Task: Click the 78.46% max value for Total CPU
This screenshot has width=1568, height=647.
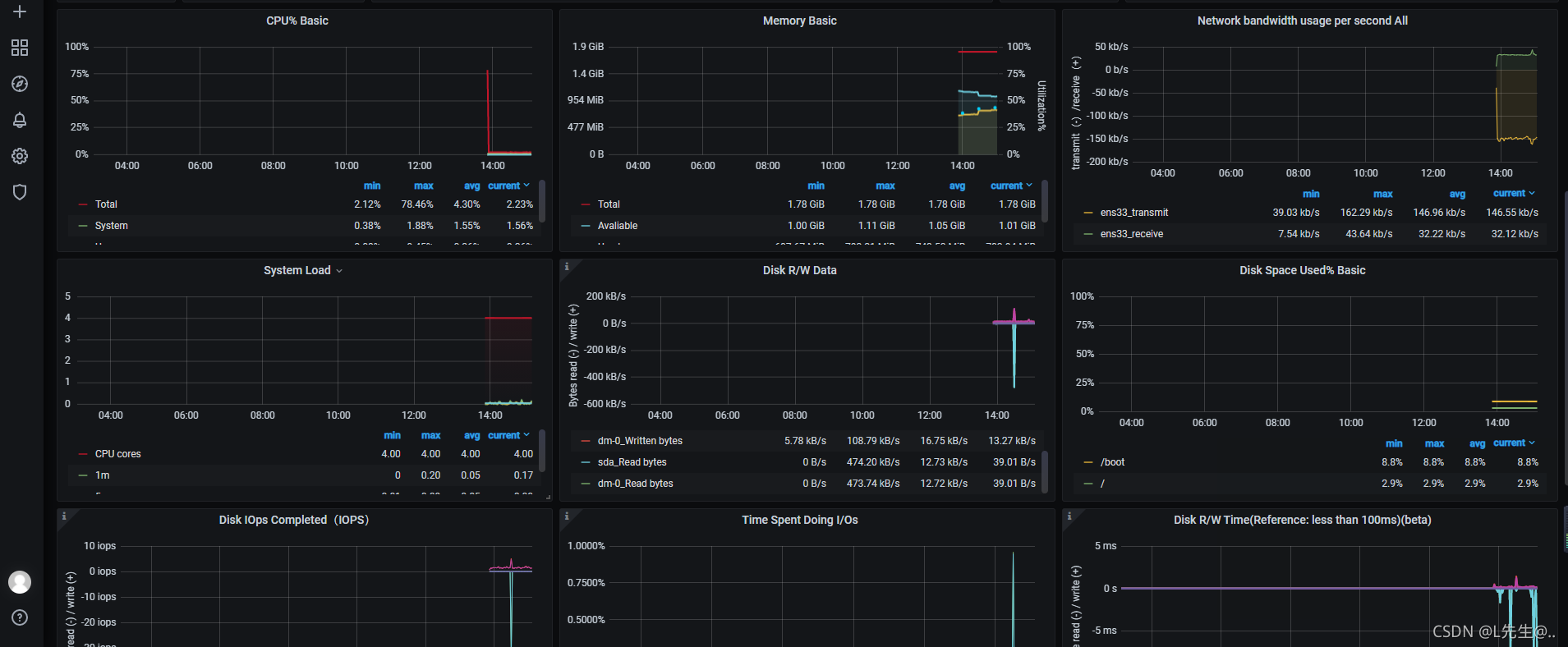Action: pyautogui.click(x=416, y=204)
